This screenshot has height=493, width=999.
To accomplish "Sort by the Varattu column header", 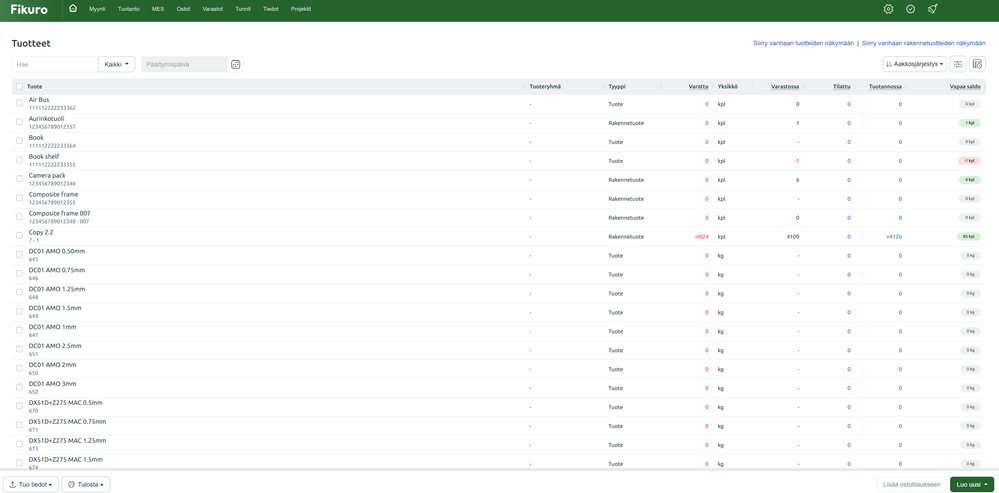I will (x=698, y=87).
